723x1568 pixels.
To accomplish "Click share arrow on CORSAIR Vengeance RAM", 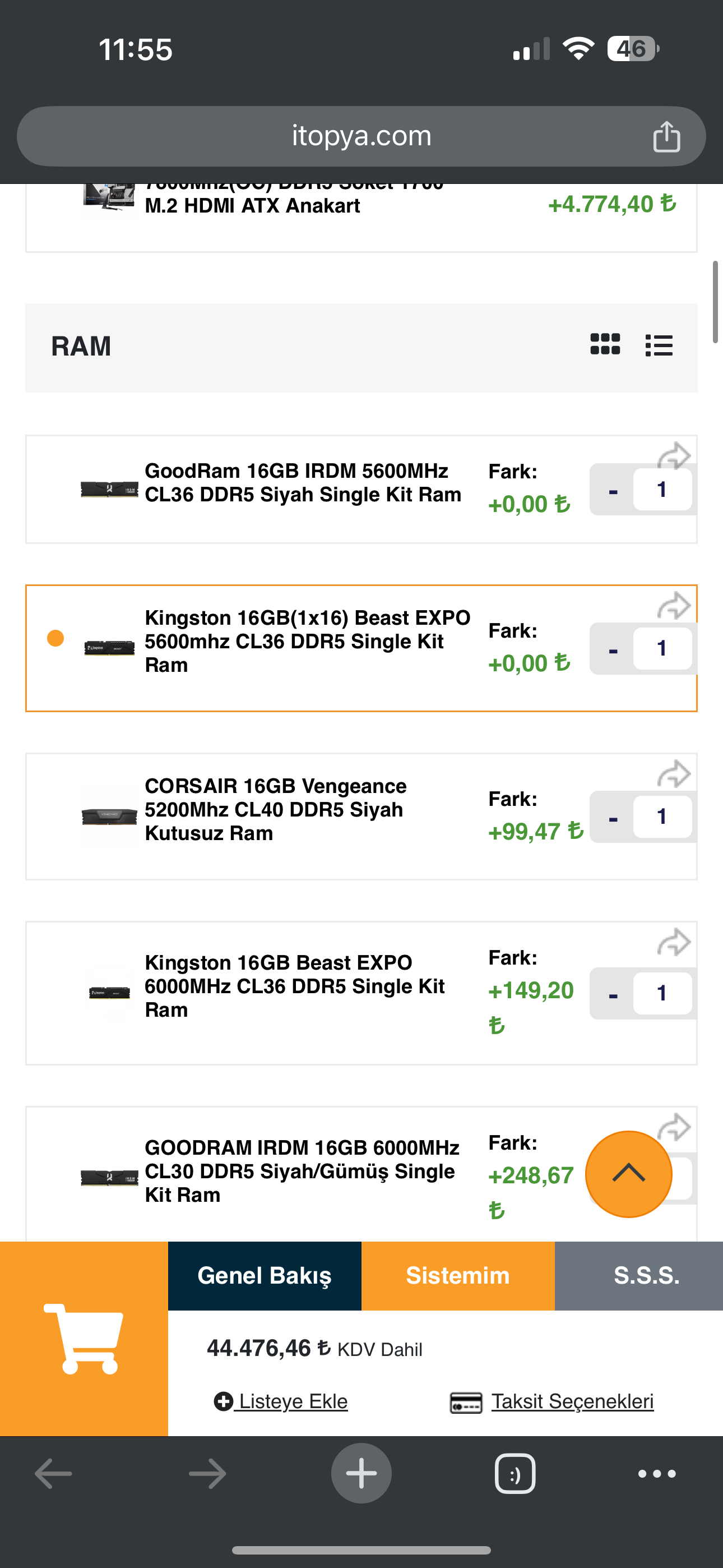I will point(674,774).
